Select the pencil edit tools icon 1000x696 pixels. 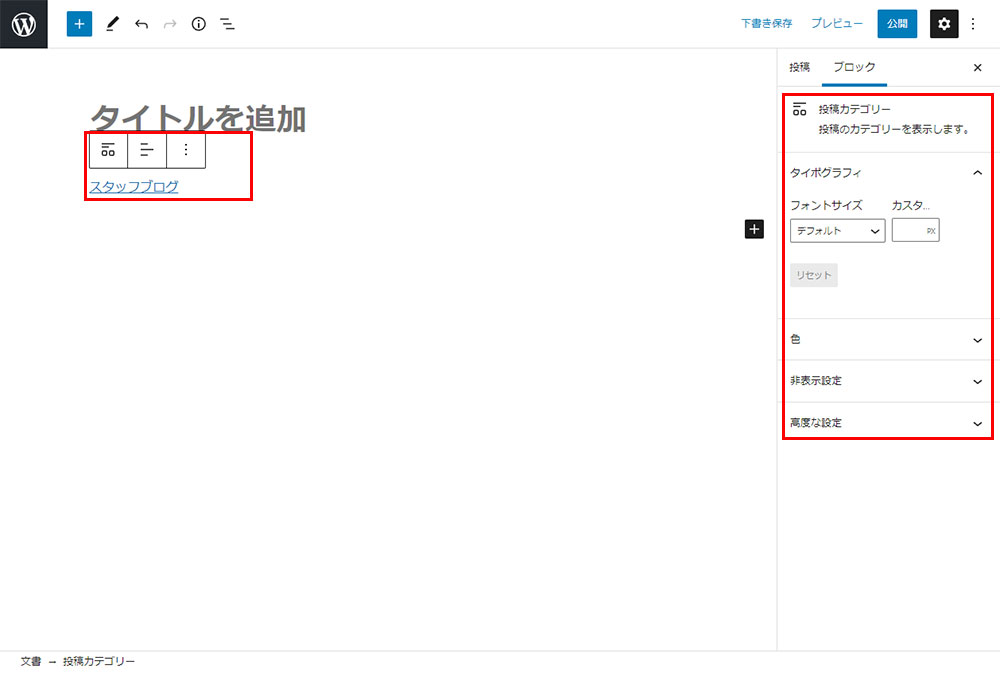point(112,24)
